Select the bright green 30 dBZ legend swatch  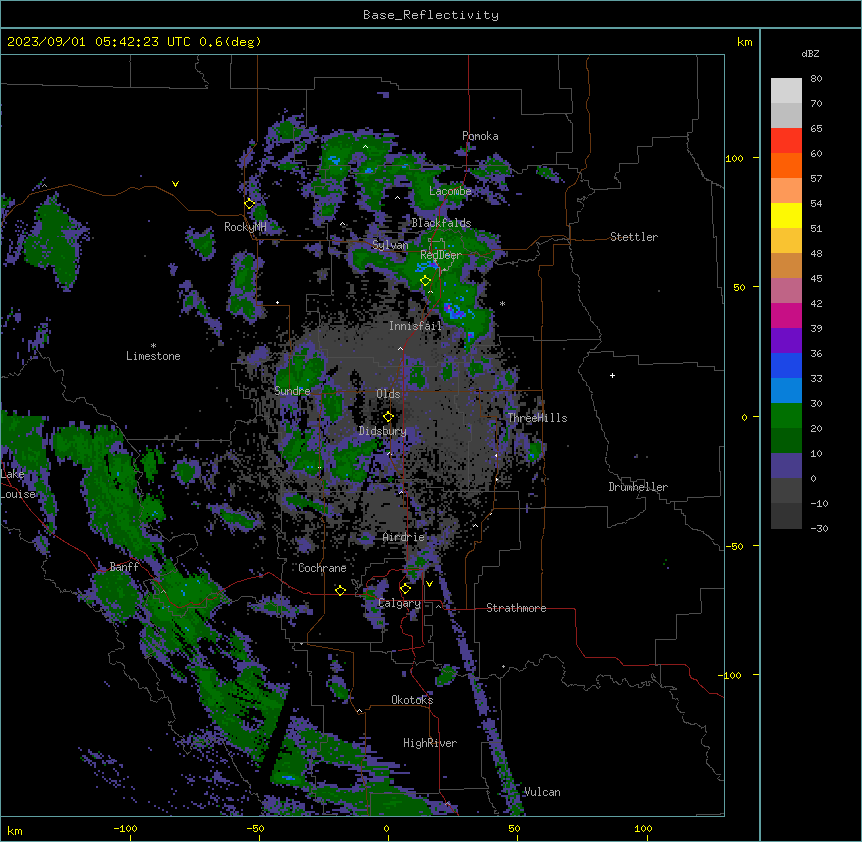click(x=786, y=416)
